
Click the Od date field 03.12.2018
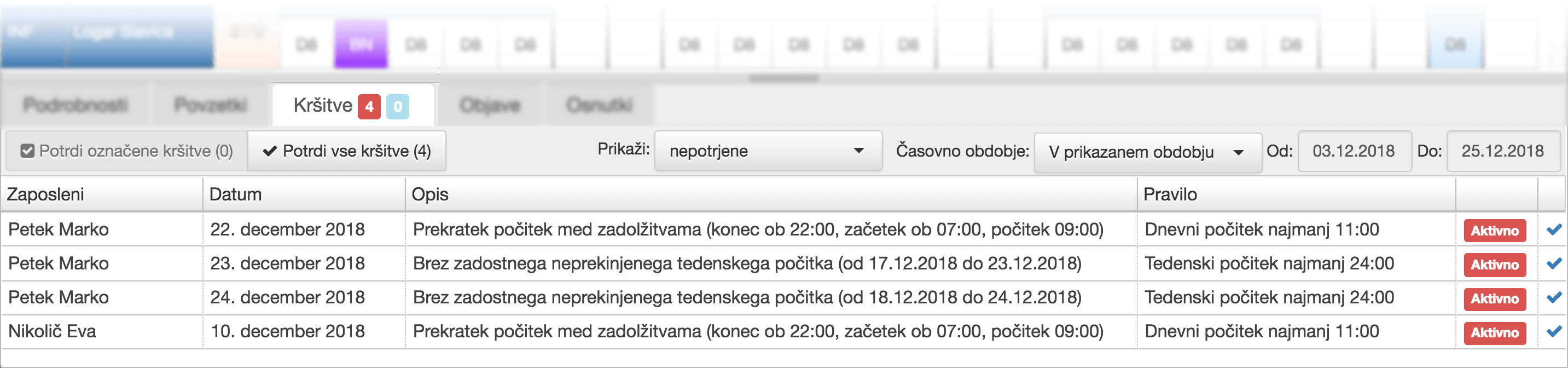pyautogui.click(x=1354, y=151)
